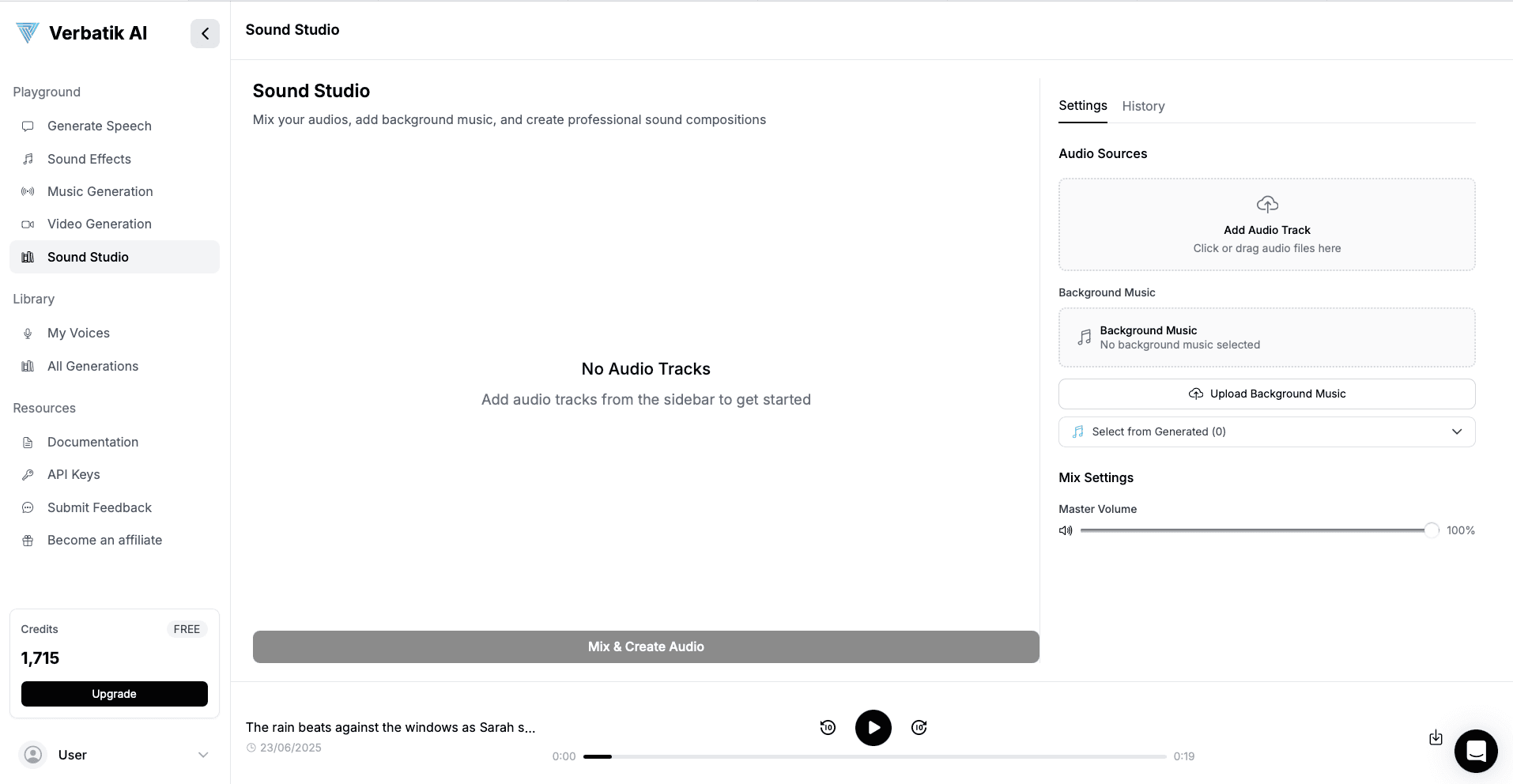Click the rewind 10 seconds icon

click(828, 727)
